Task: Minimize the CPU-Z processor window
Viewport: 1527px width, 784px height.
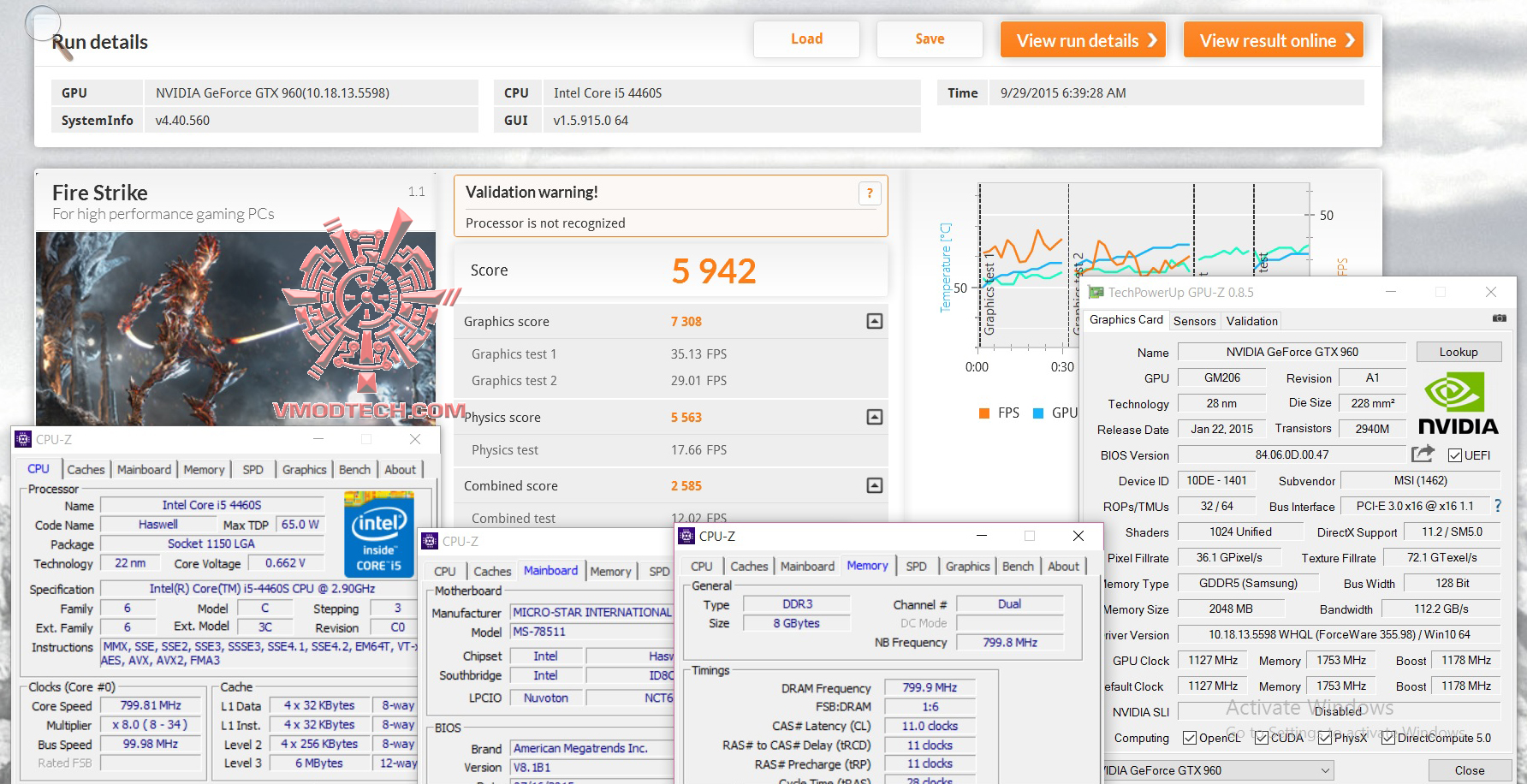Action: click(318, 439)
